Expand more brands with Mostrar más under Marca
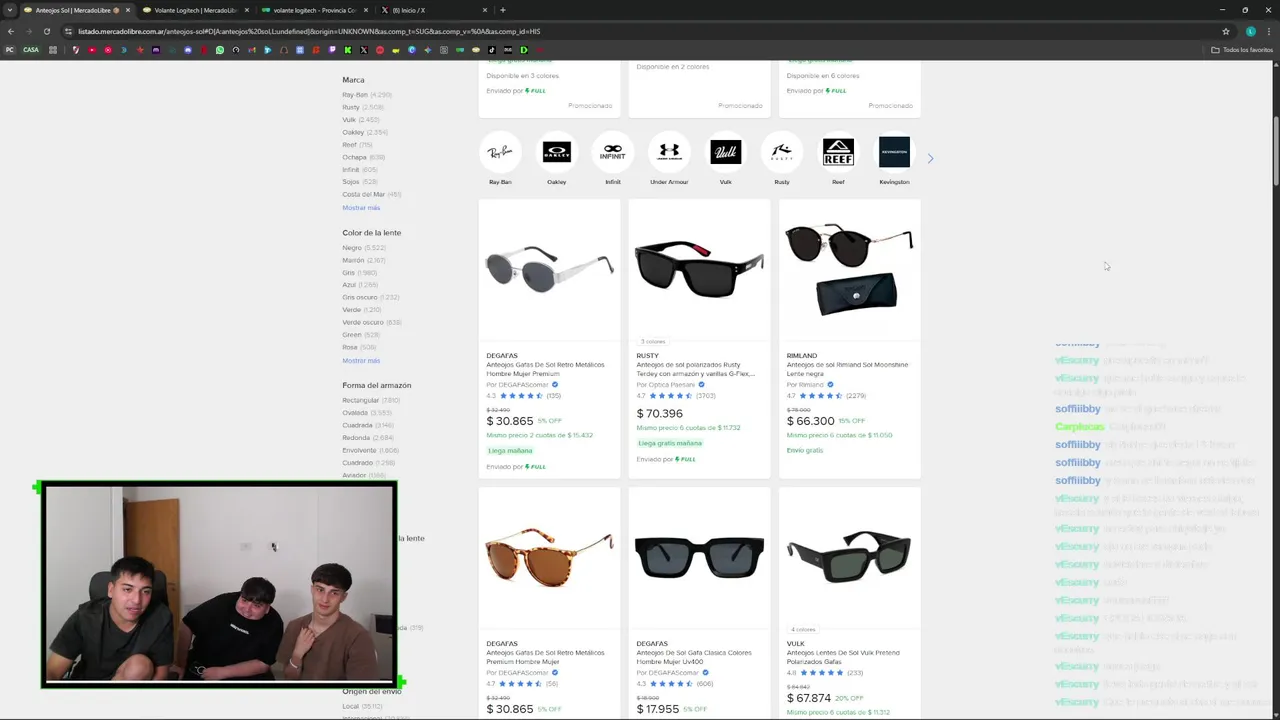 [361, 208]
